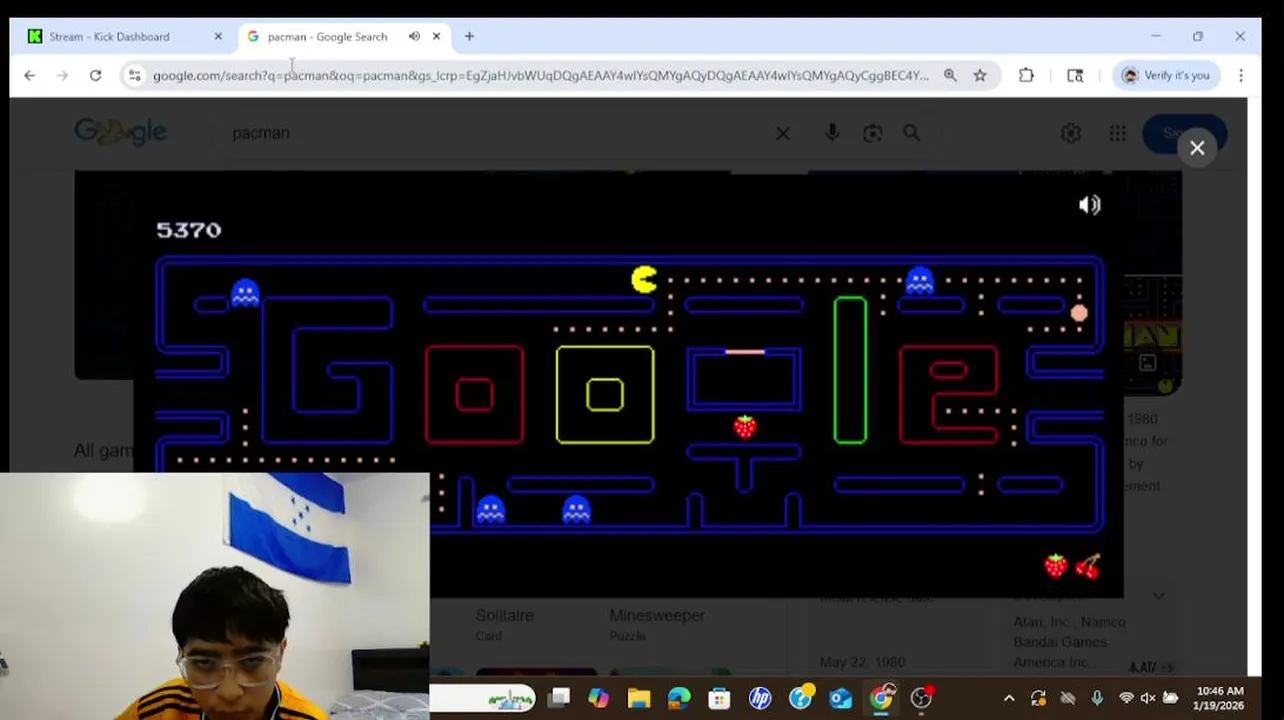Screen dimensions: 1284x720
Task: Open Microsoft Edge from the taskbar
Action: pyautogui.click(x=679, y=698)
